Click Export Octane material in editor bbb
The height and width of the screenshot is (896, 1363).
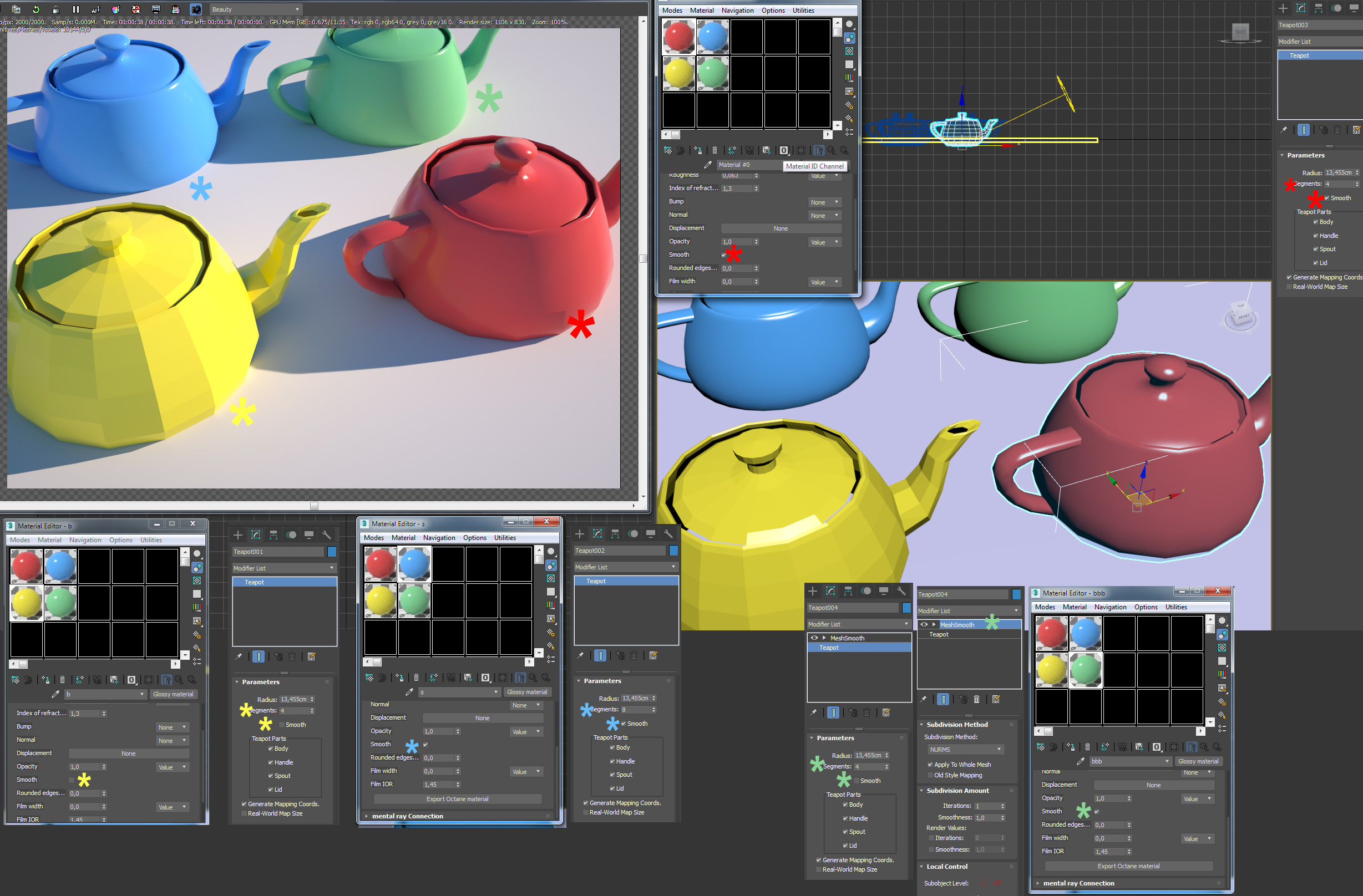coord(1128,866)
